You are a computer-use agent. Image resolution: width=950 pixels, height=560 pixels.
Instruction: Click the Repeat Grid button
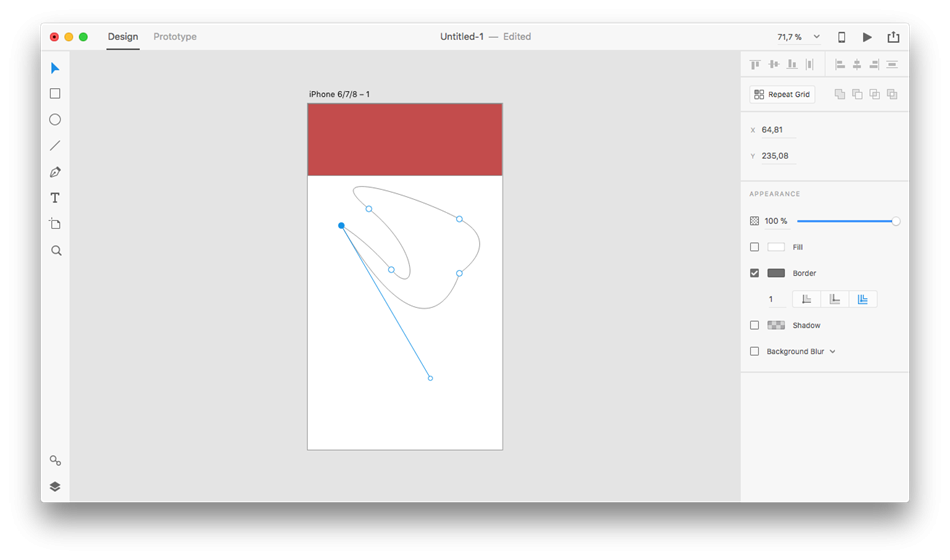tap(782, 95)
